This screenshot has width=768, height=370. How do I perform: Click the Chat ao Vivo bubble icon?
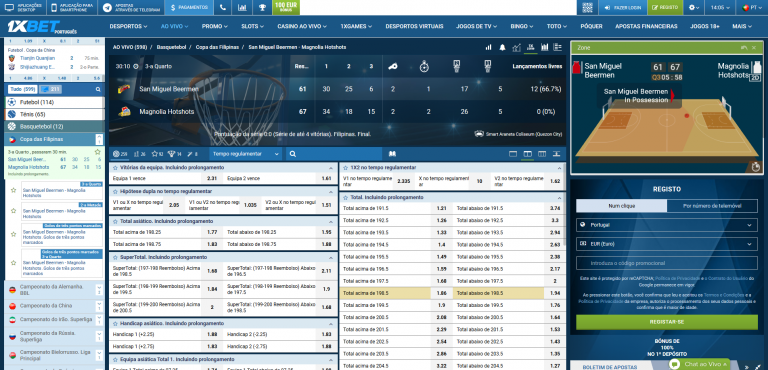[675, 364]
